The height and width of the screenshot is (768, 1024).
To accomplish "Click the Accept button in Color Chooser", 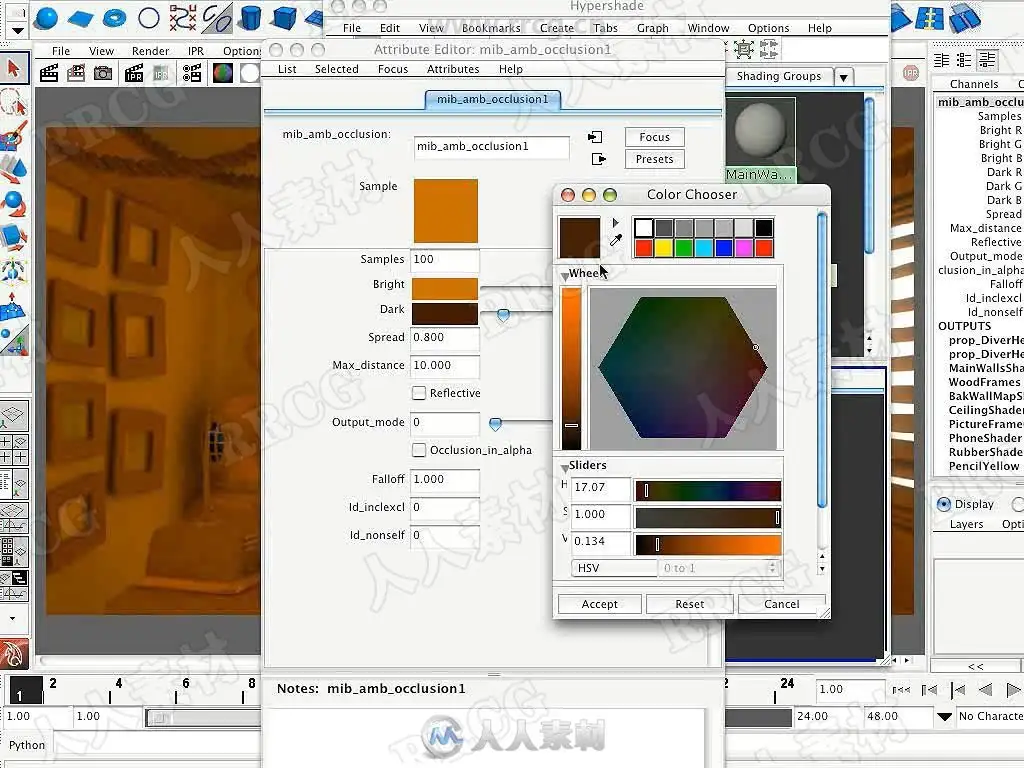I will point(599,604).
